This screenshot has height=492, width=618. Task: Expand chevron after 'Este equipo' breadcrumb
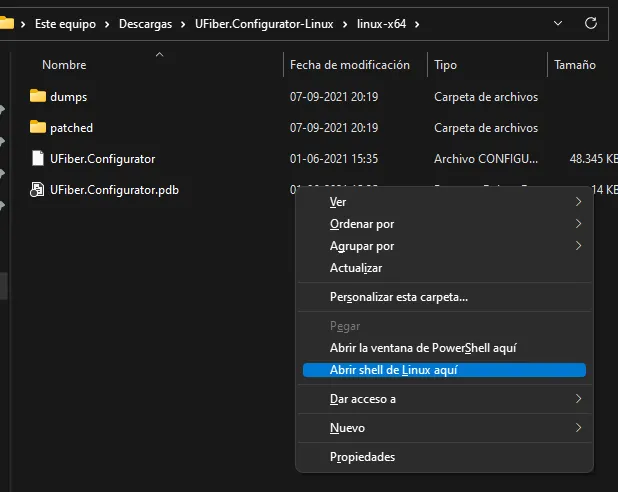point(107,24)
